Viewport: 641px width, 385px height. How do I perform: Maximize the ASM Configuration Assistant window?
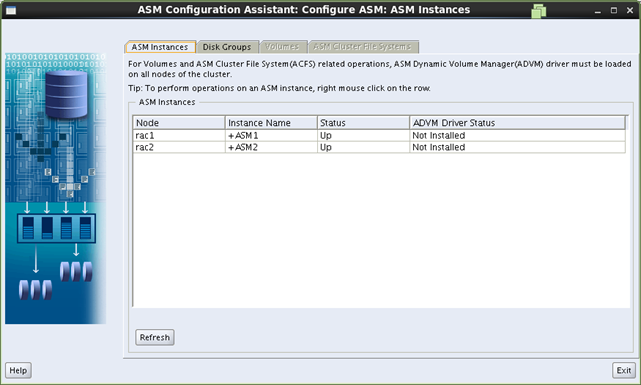coord(614,11)
